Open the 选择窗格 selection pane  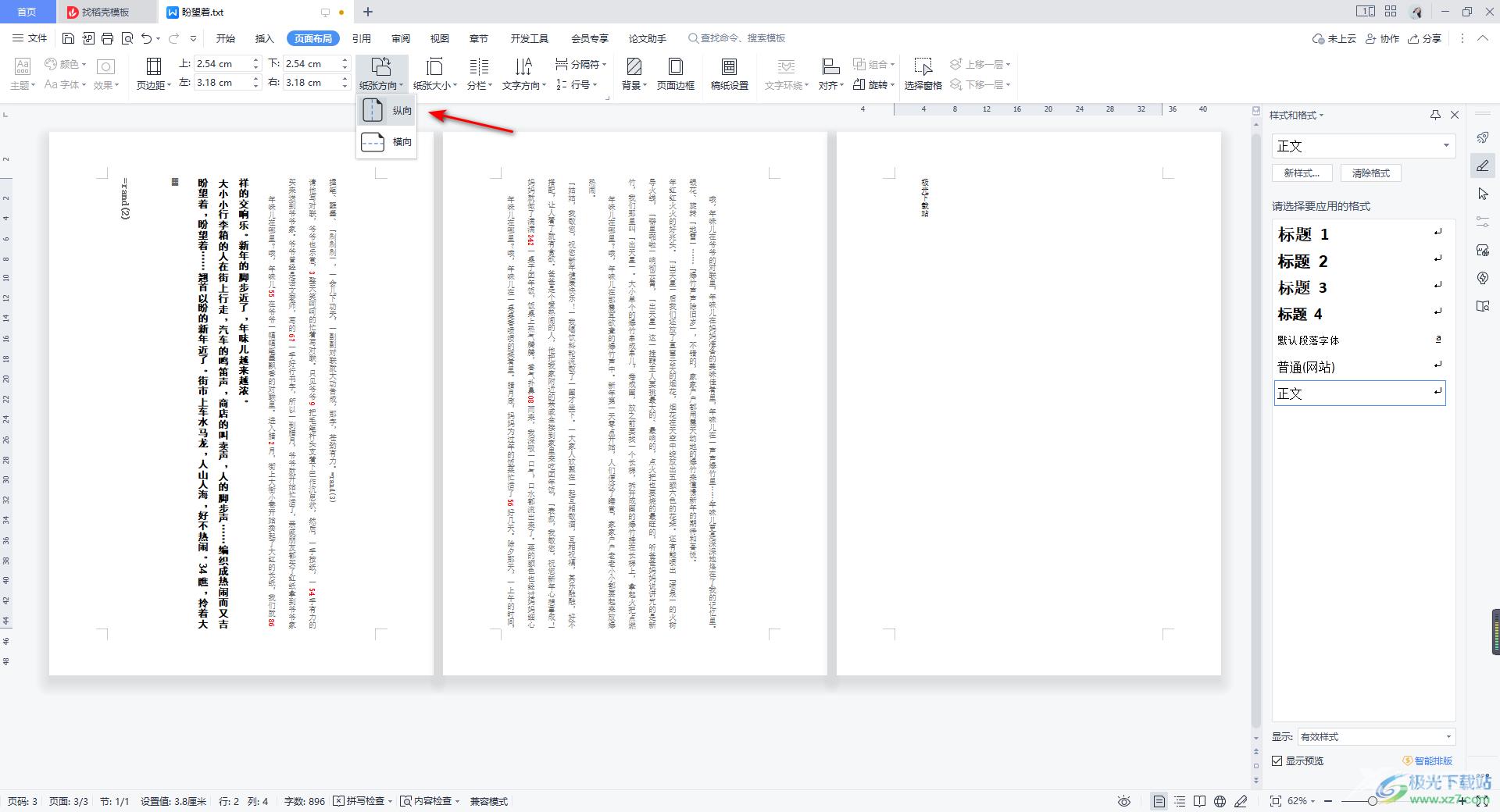[923, 74]
